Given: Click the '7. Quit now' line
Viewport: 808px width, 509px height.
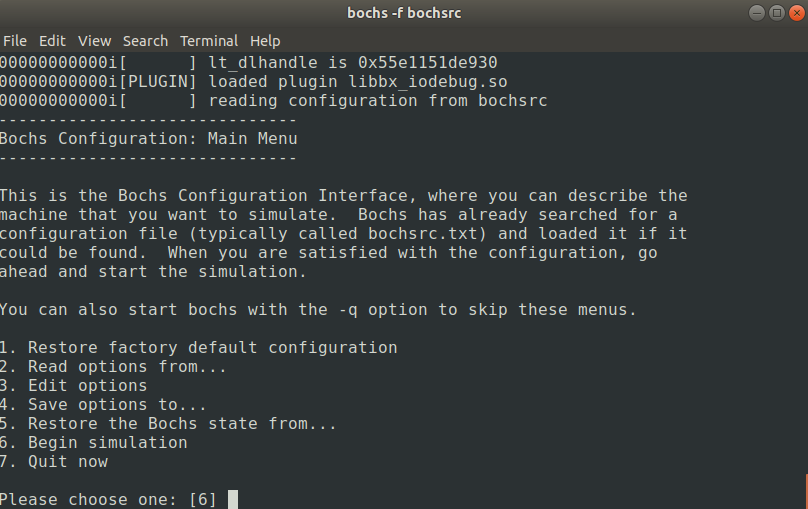Looking at the screenshot, I should click(54, 461).
